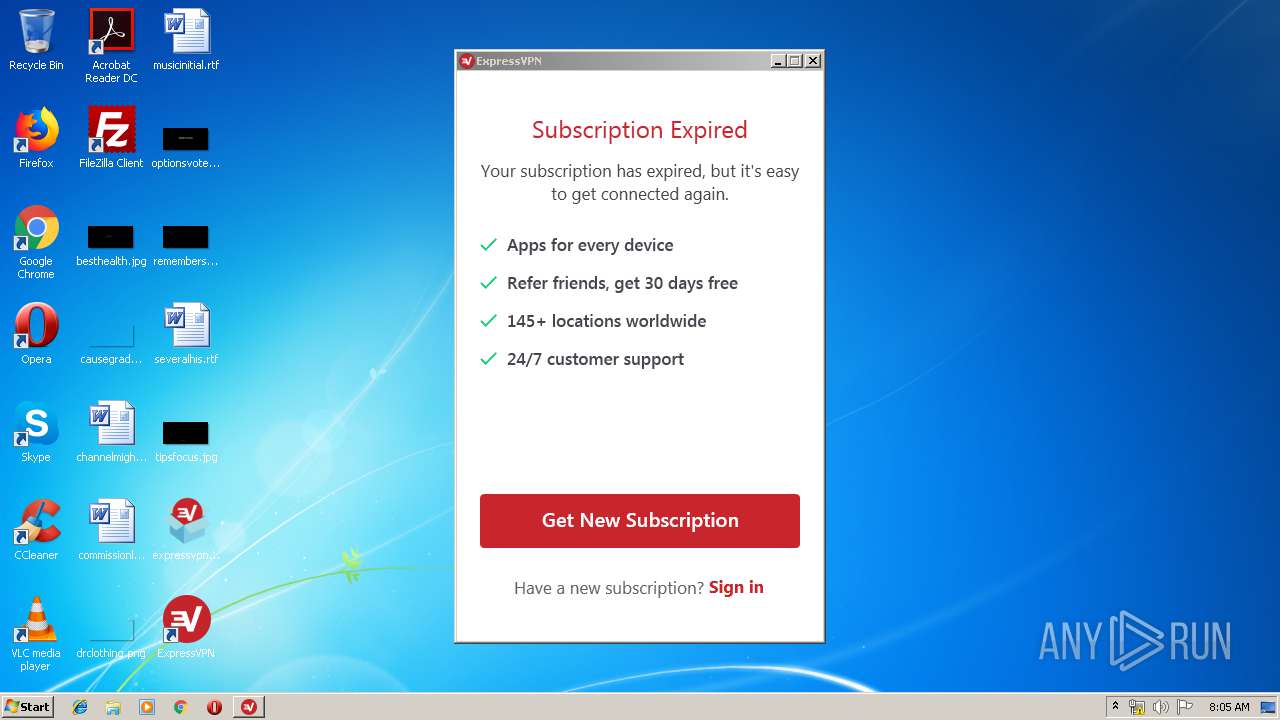Close the ExpressVPN window
1280x720 pixels.
pos(813,61)
